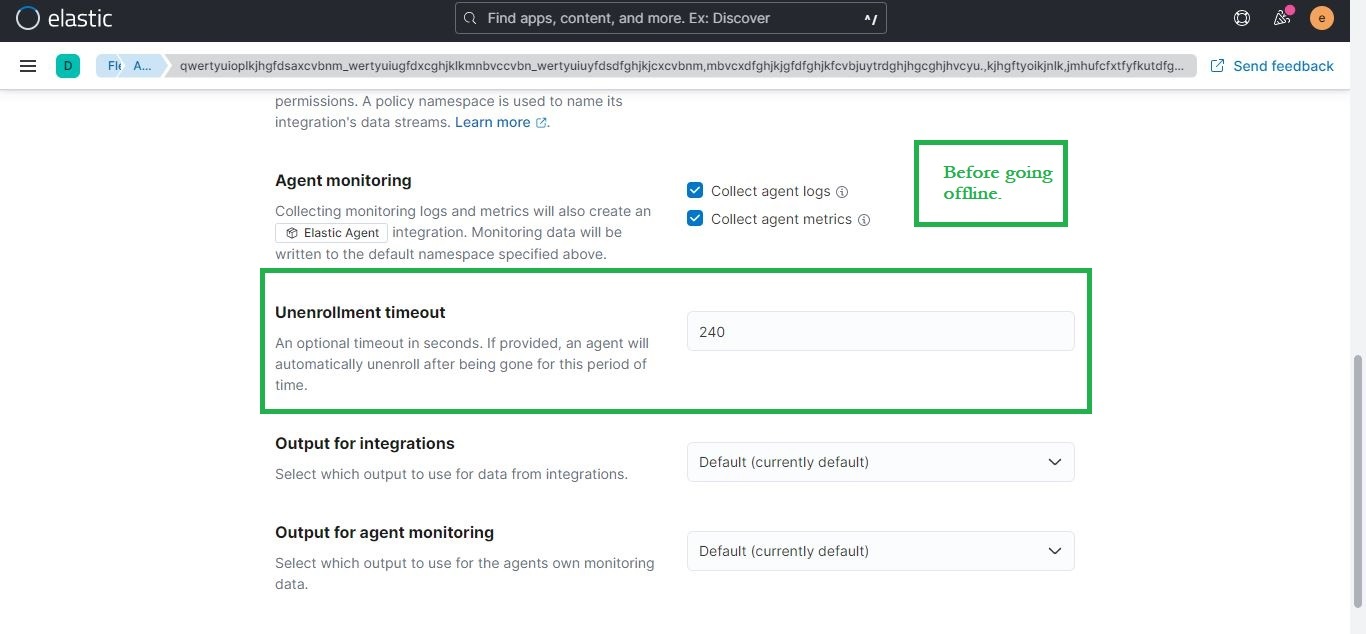The image size is (1366, 634).
Task: Open the user profile avatar
Action: point(1321,17)
